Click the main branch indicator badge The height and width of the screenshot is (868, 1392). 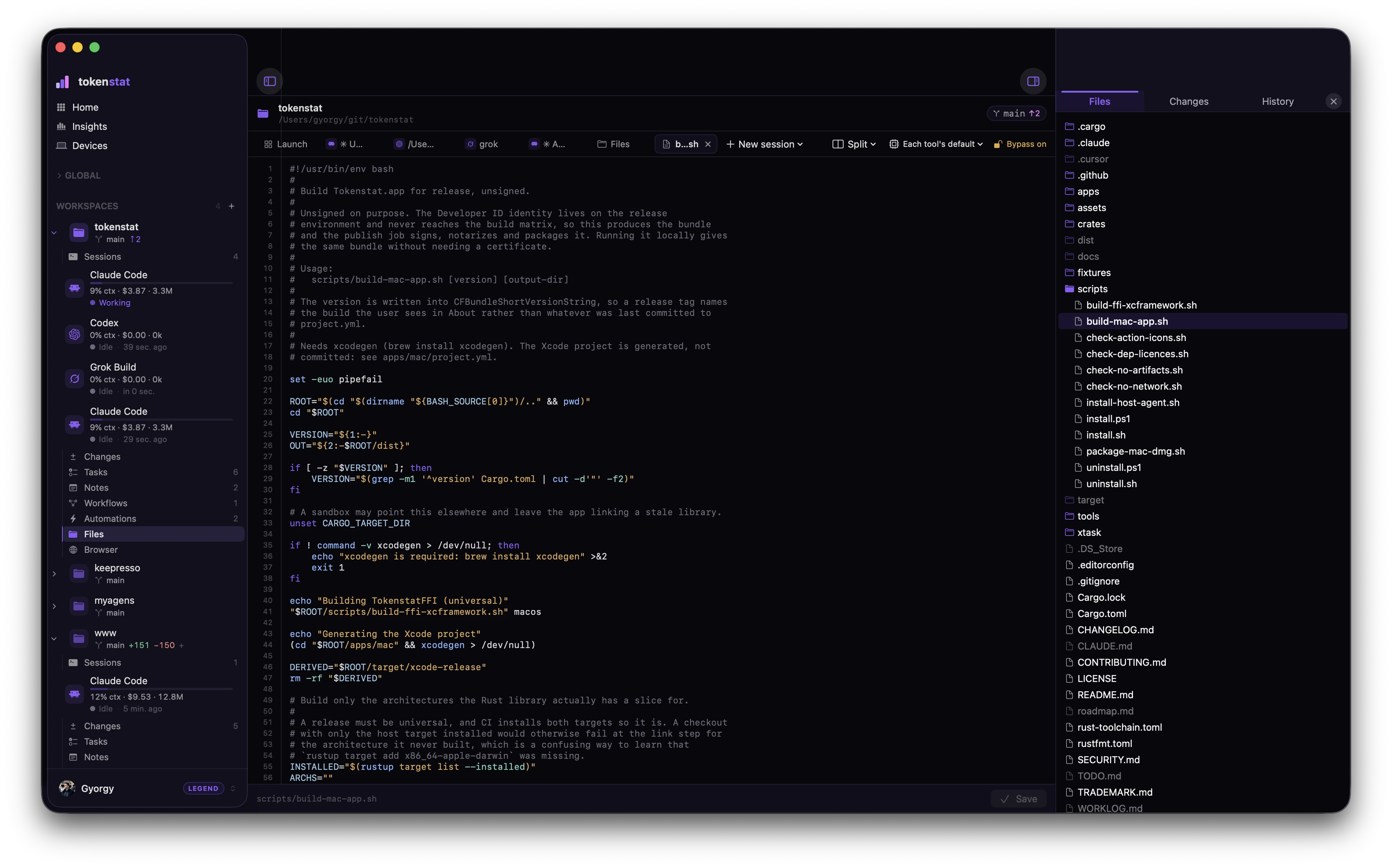[1016, 114]
